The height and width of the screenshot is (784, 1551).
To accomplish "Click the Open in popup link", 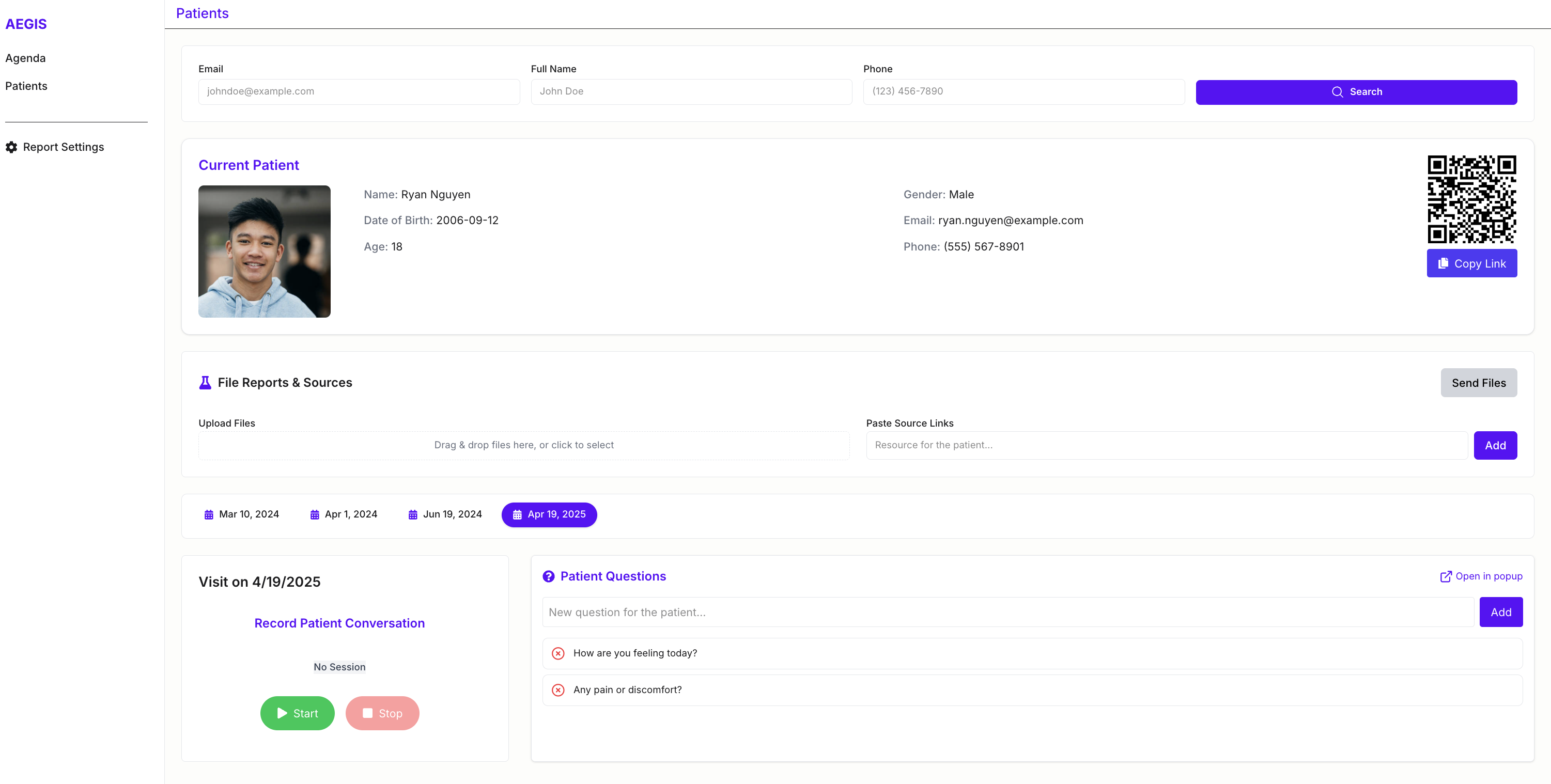I will [1481, 576].
